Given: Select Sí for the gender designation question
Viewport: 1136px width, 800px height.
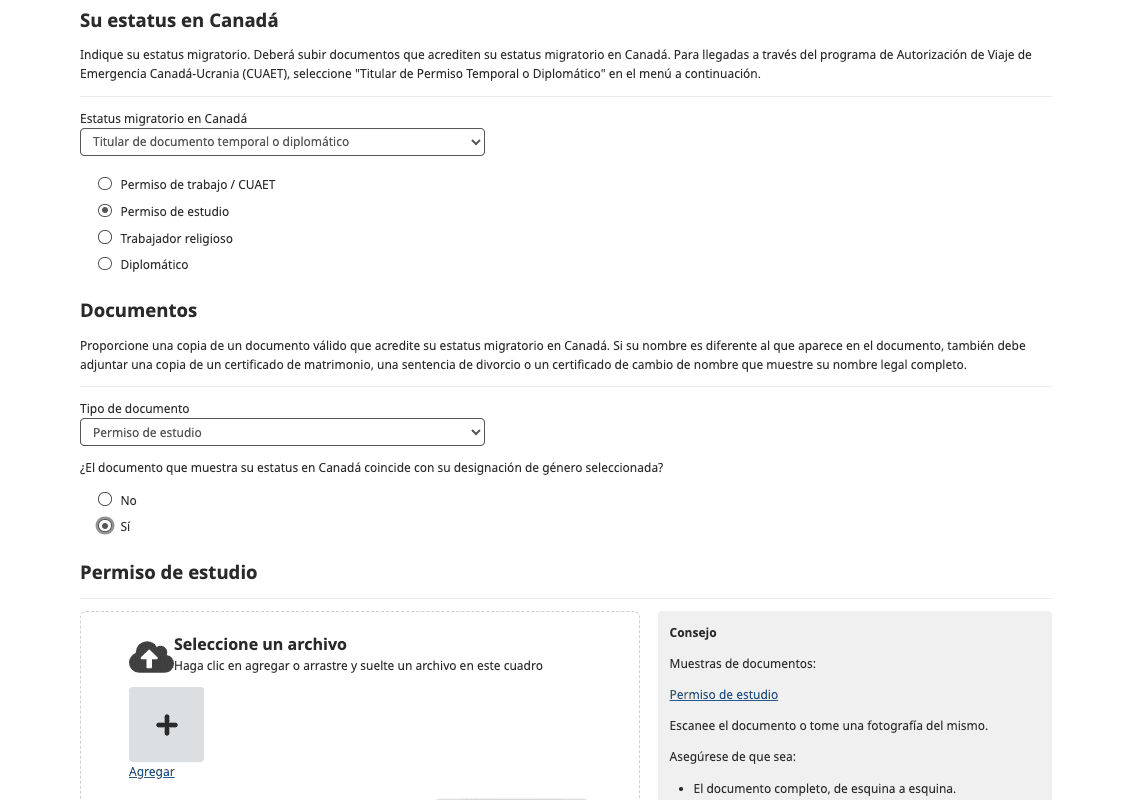Looking at the screenshot, I should pyautogui.click(x=105, y=526).
